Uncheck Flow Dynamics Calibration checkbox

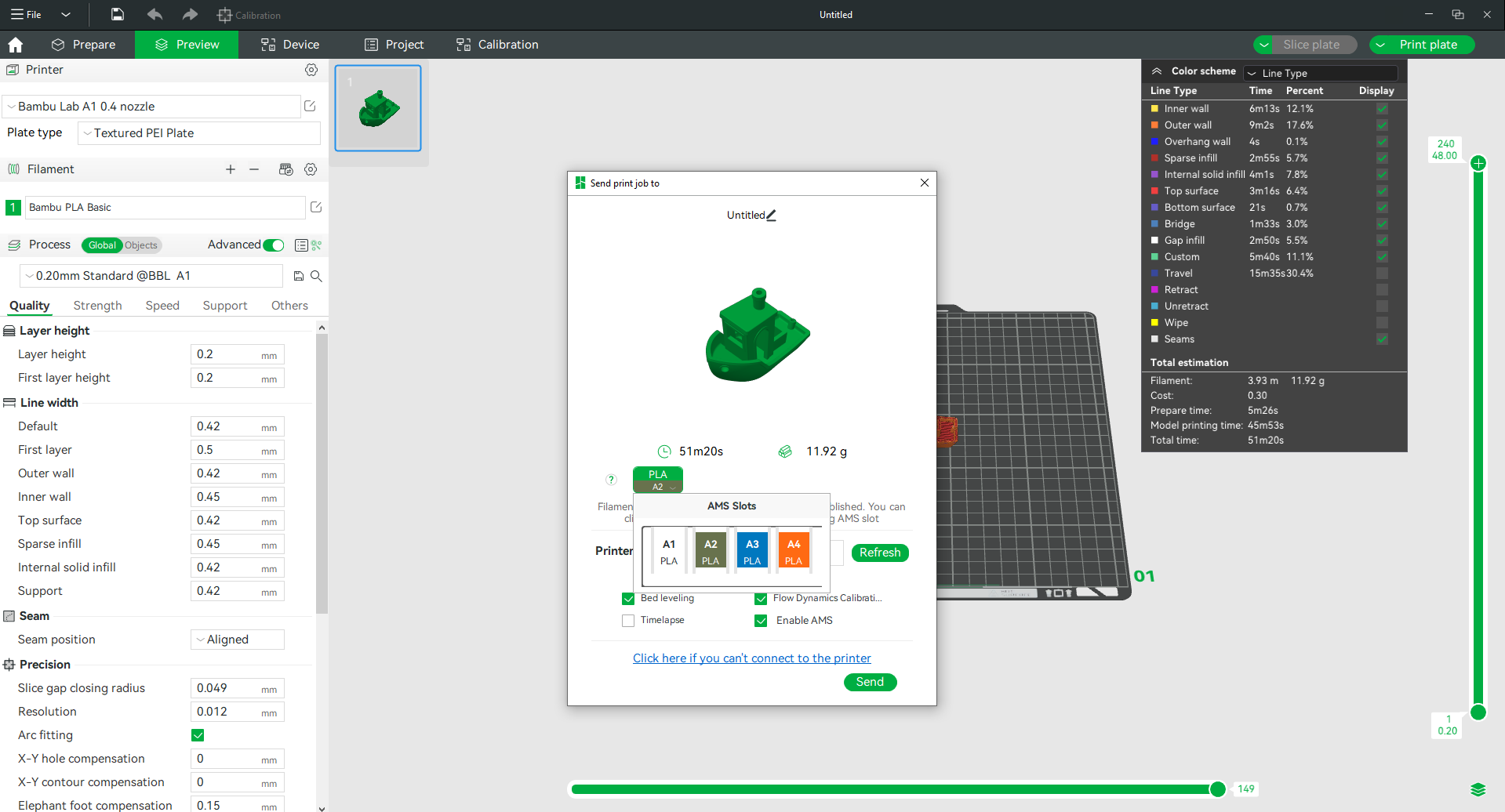[761, 599]
